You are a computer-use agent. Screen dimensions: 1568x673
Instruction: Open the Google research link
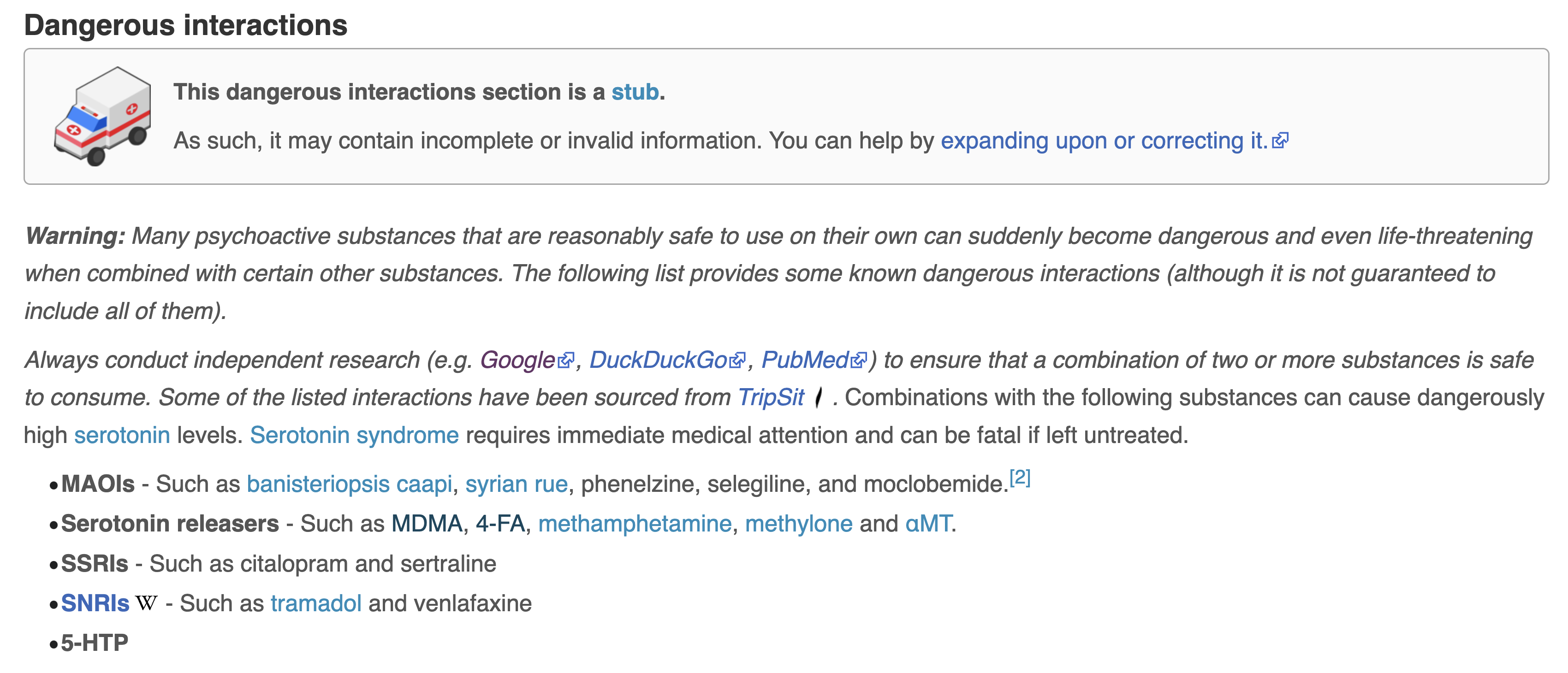click(517, 360)
